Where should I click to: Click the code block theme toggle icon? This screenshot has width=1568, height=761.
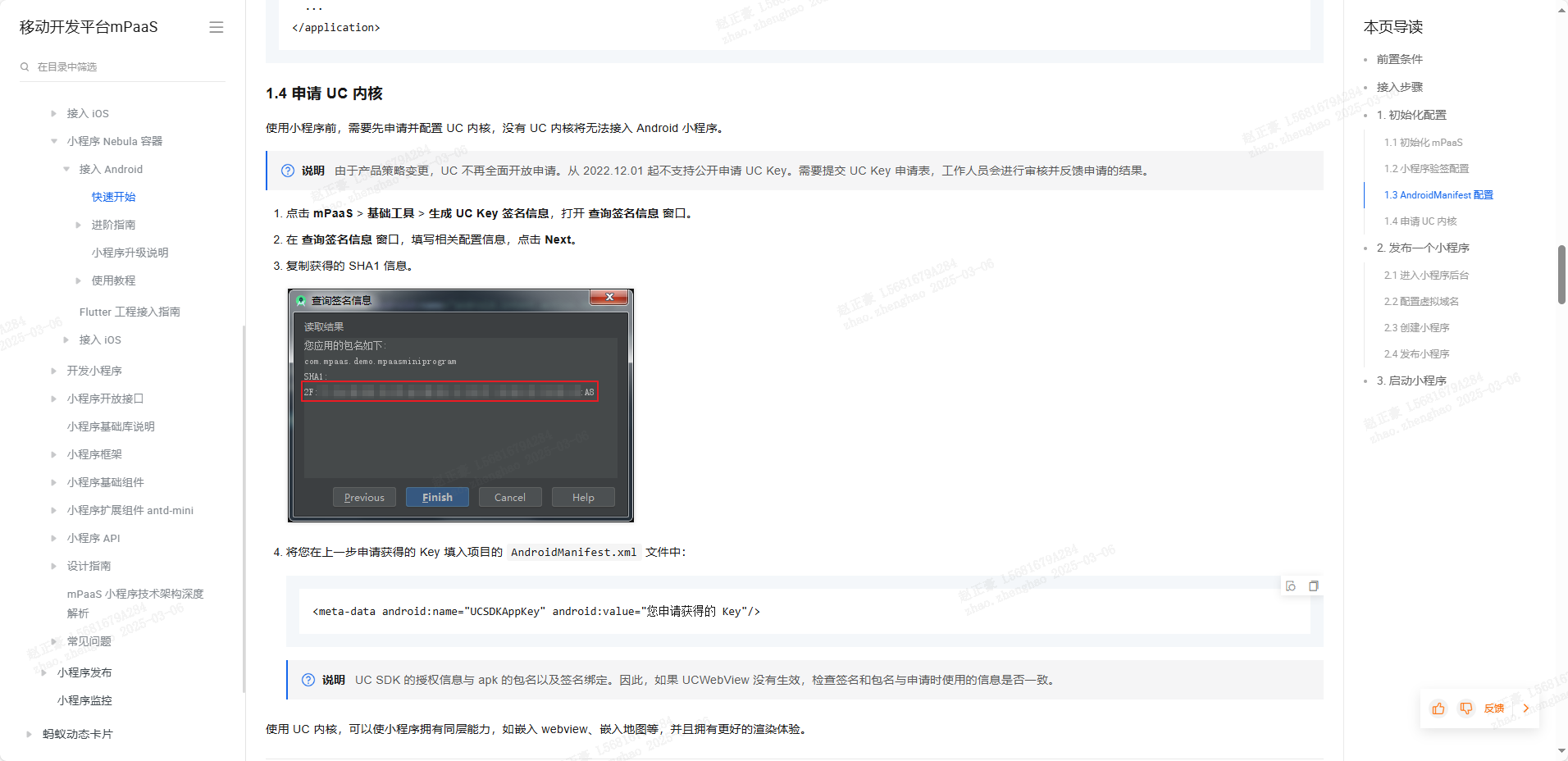point(1291,586)
